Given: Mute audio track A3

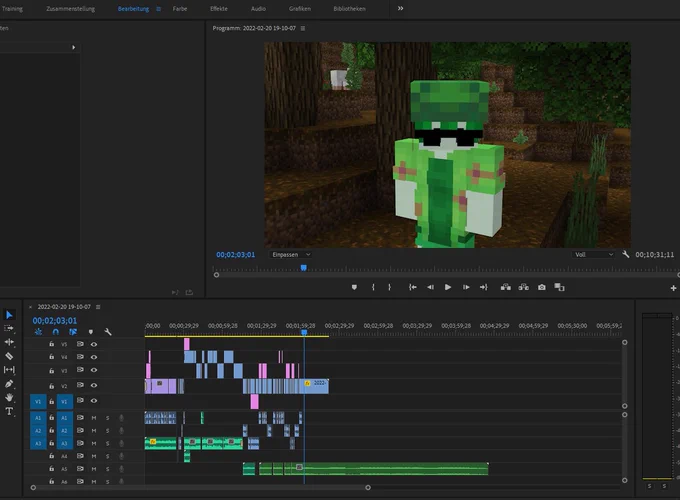Looking at the screenshot, I should [94, 443].
